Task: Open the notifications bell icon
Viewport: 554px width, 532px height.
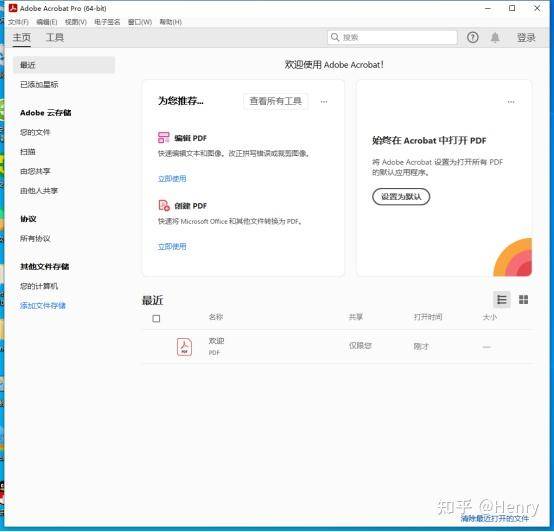Action: tap(495, 37)
